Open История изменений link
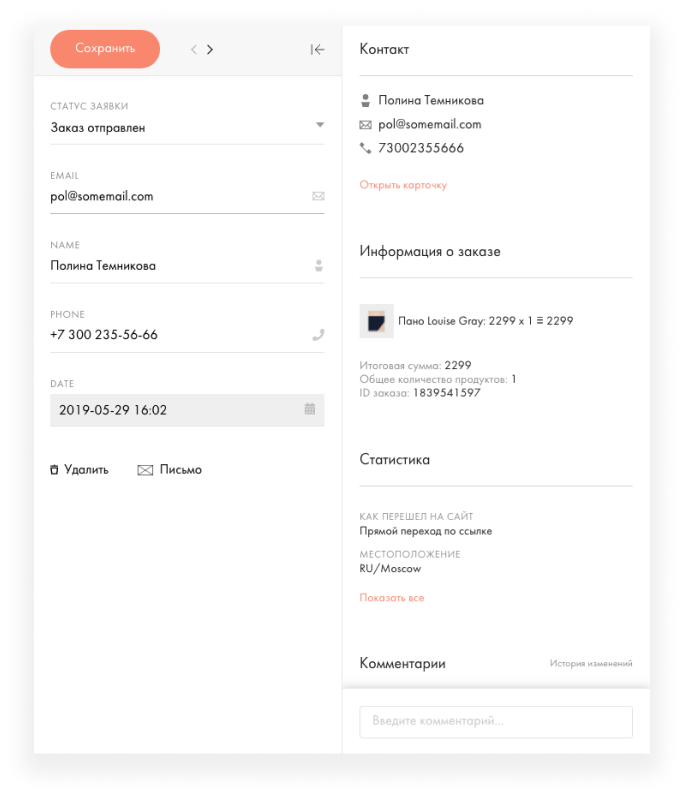The image size is (684, 797). click(x=591, y=663)
